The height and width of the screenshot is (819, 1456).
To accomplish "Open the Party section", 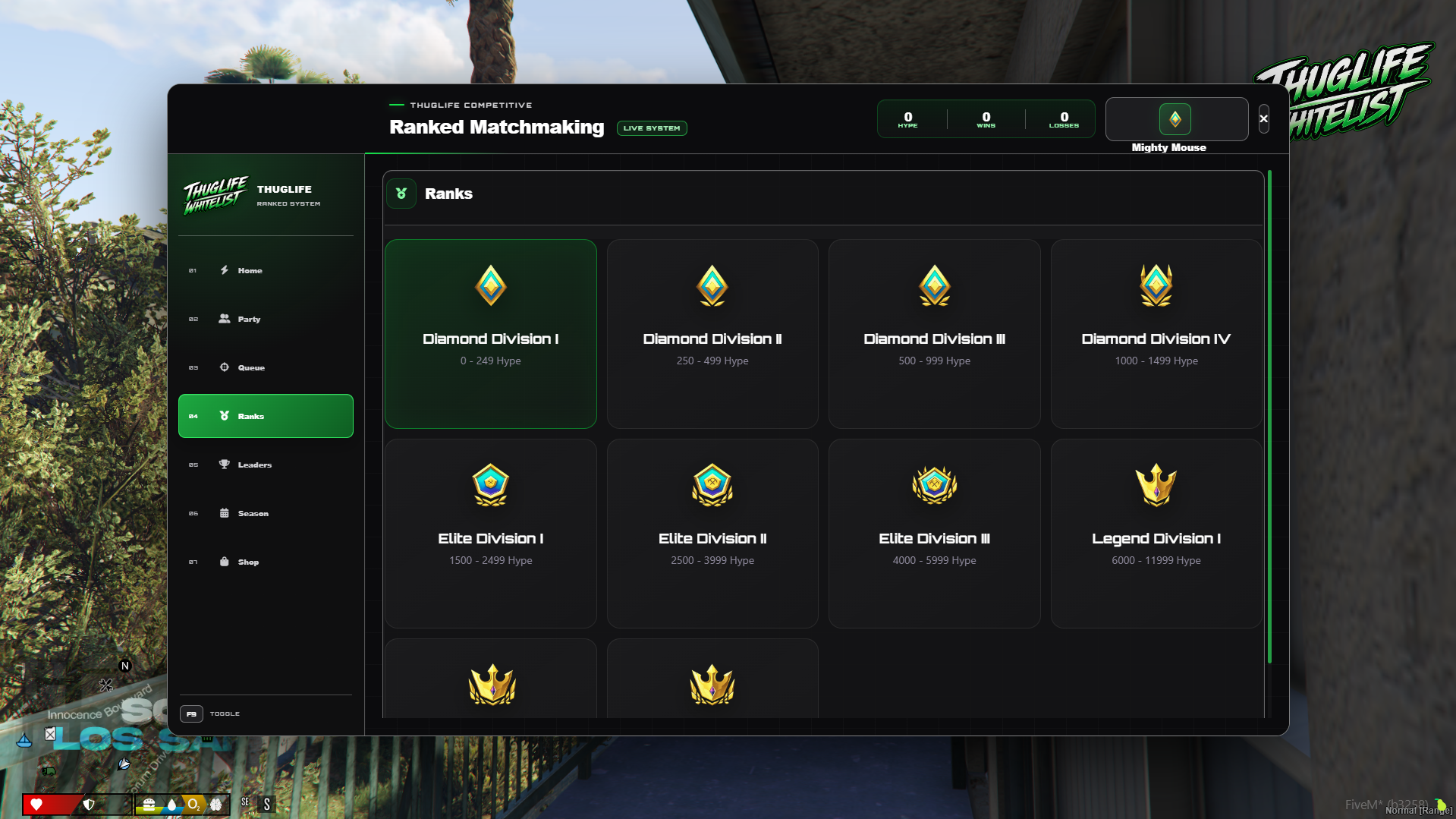I will tap(266, 319).
